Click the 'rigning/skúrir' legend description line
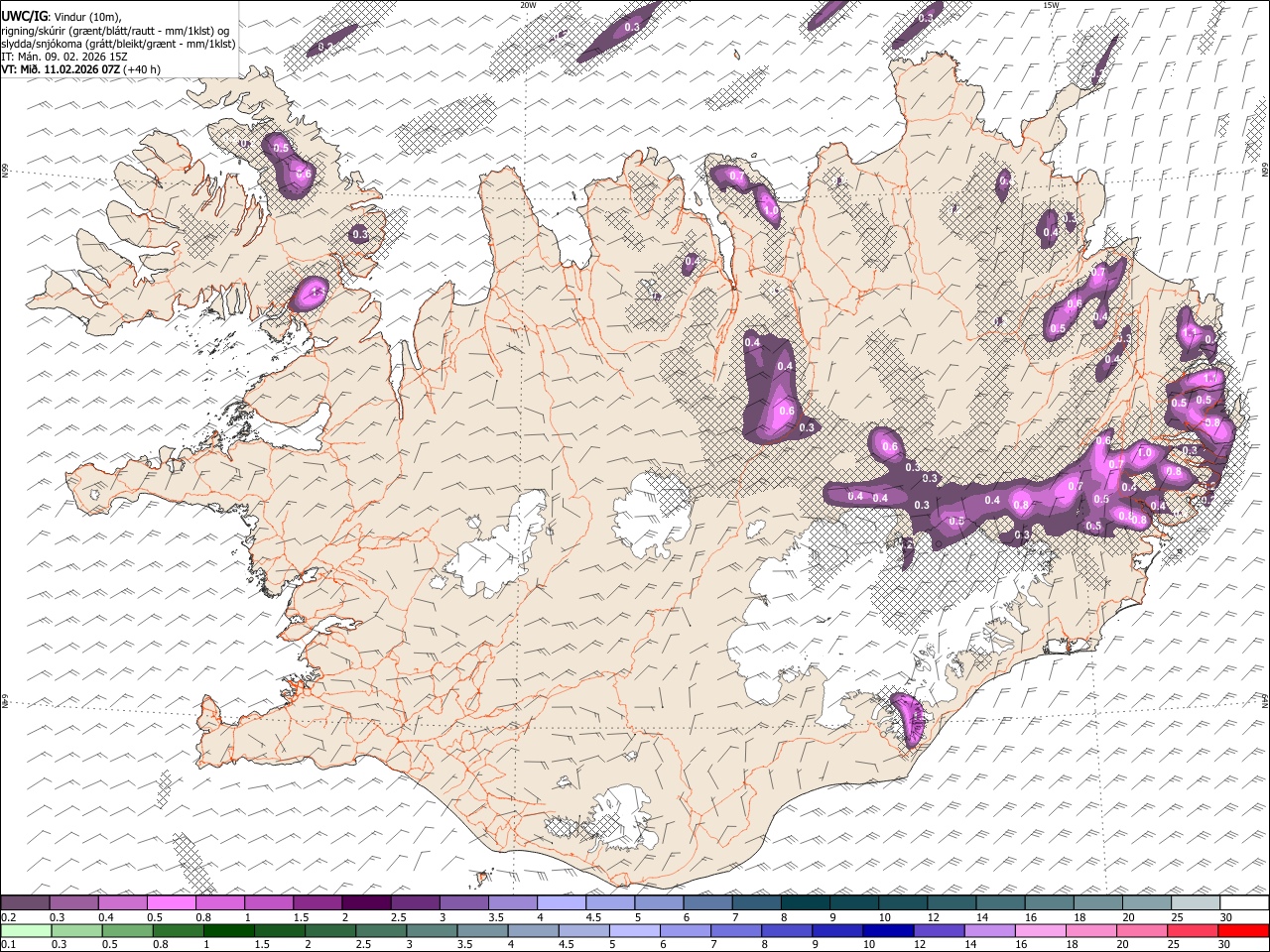Screen dimensions: 1270x952 (115, 31)
